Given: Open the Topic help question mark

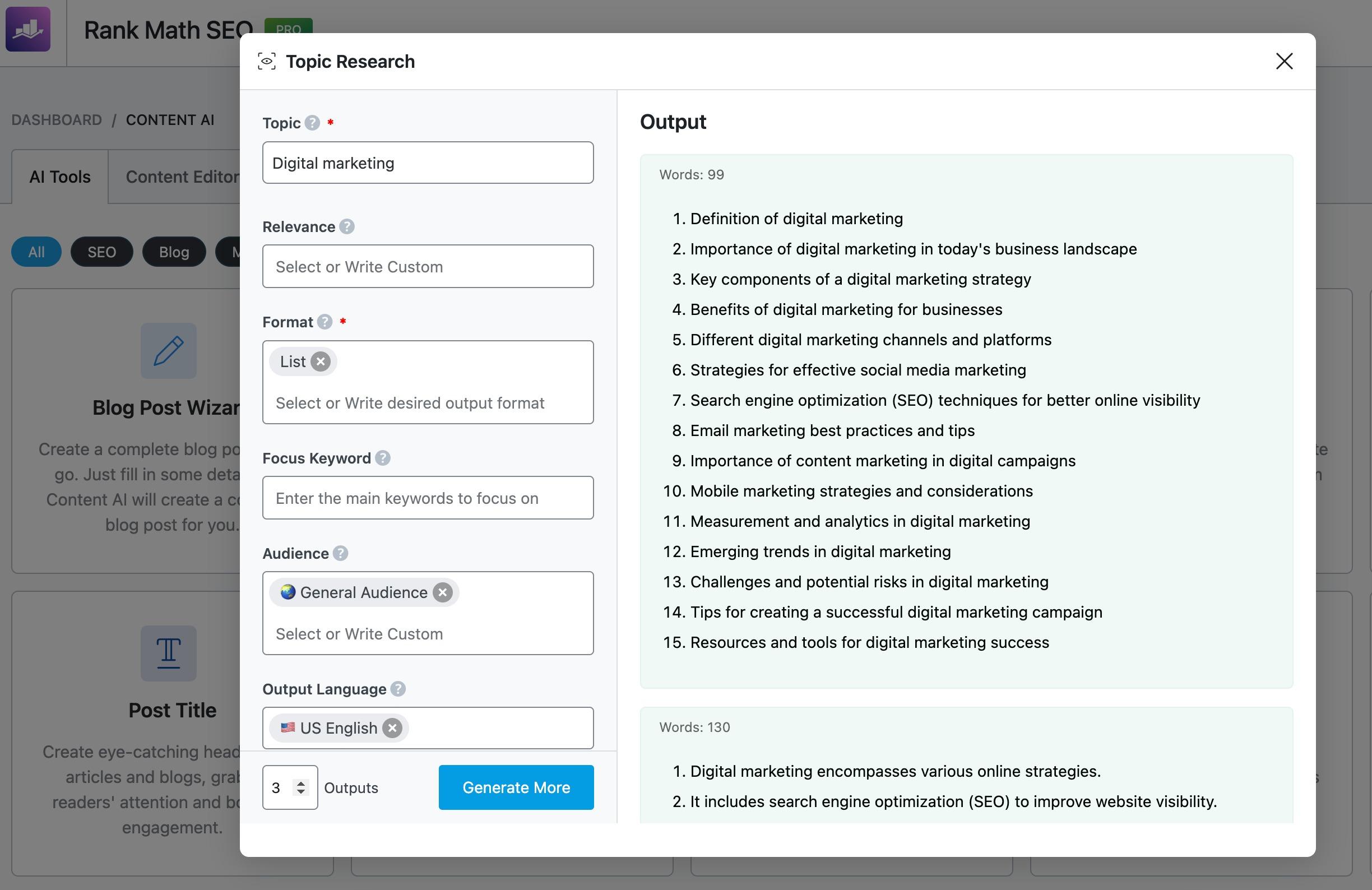Looking at the screenshot, I should click(x=312, y=123).
